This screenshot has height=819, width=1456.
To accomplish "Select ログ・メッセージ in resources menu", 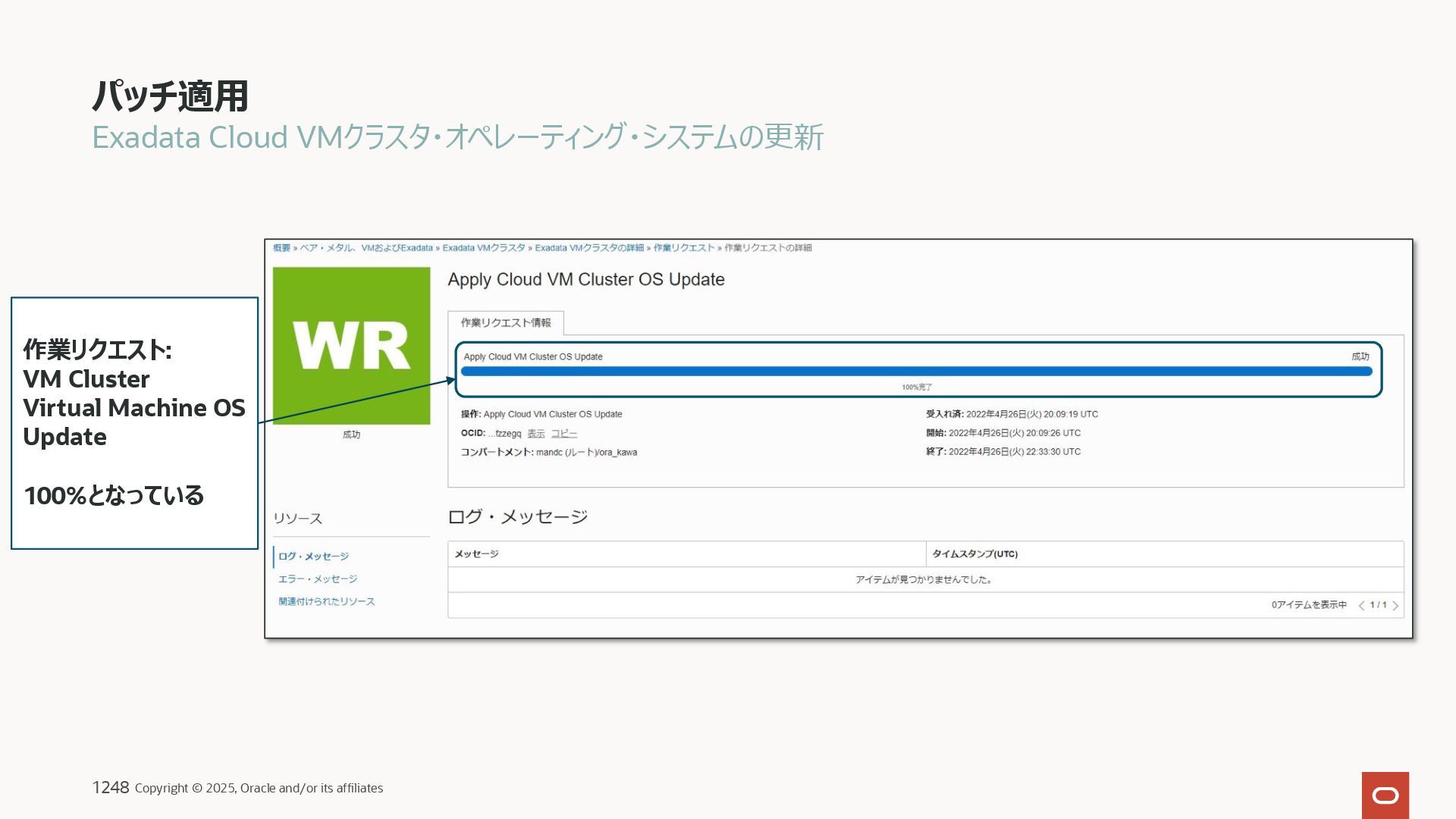I will [x=313, y=557].
